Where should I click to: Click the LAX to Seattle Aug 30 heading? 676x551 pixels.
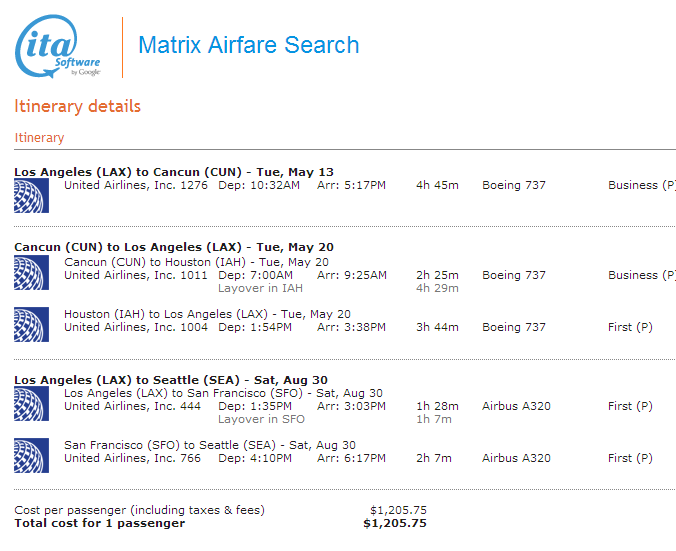pos(171,380)
